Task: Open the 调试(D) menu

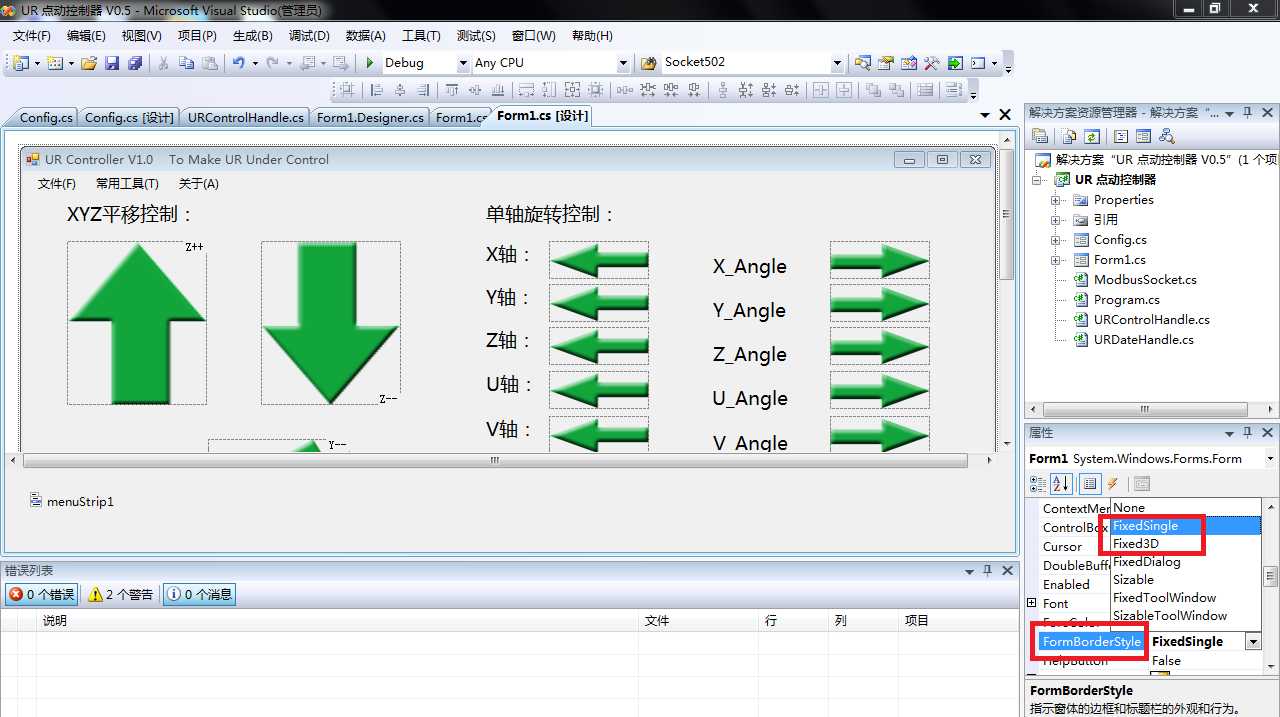Action: (x=309, y=36)
